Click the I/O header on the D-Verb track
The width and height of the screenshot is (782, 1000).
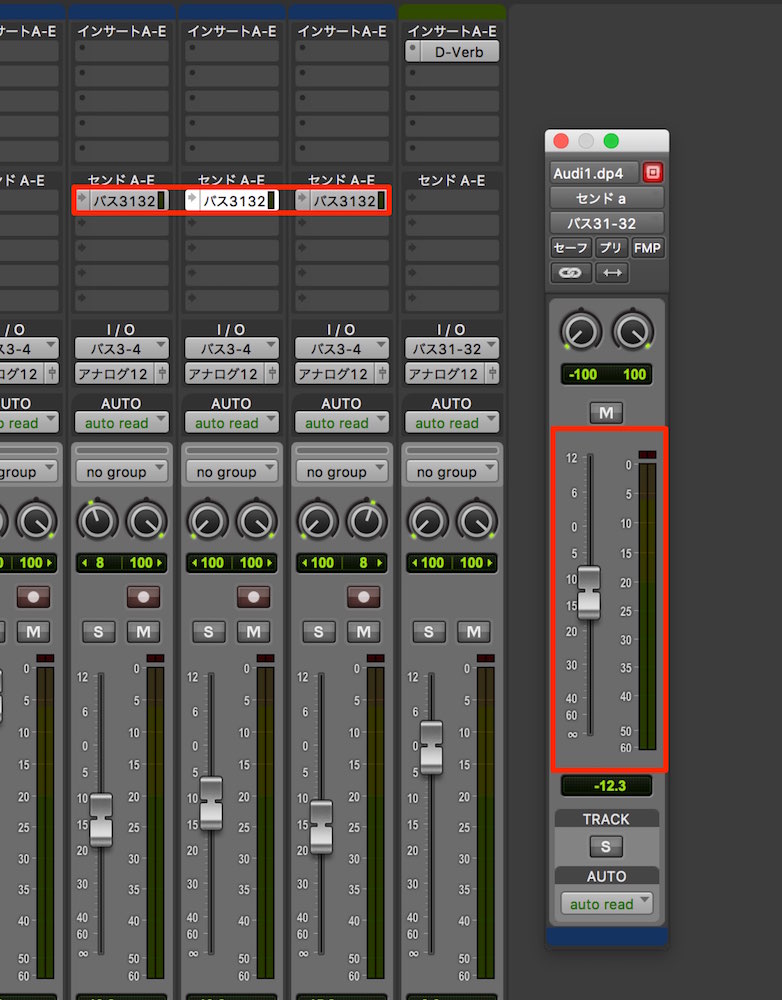point(451,330)
